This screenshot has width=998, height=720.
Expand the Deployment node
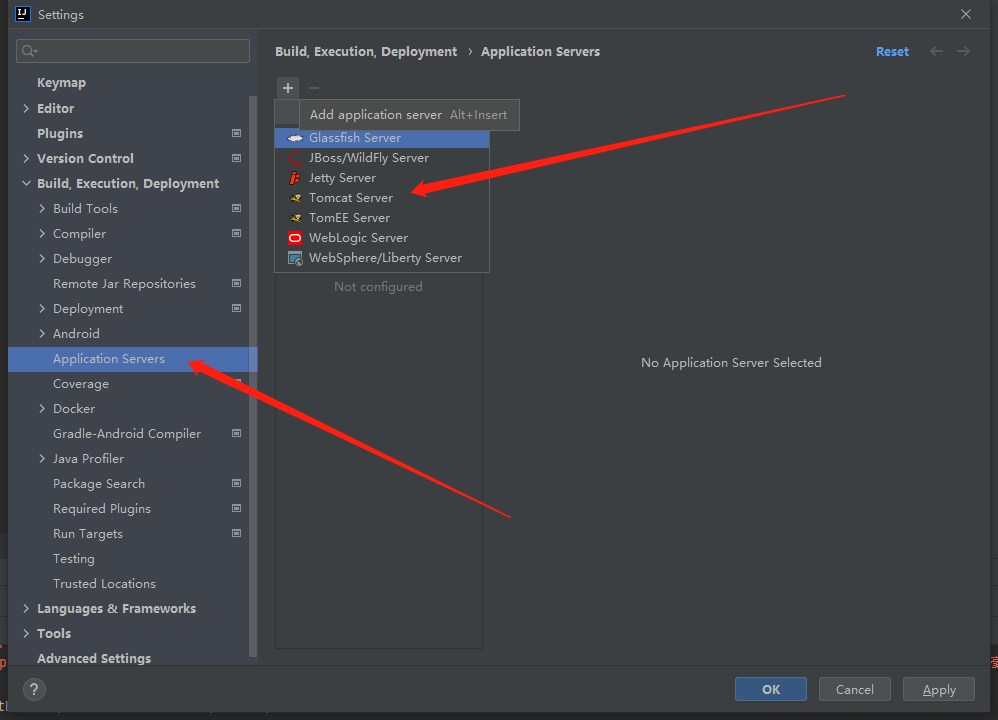pos(42,308)
